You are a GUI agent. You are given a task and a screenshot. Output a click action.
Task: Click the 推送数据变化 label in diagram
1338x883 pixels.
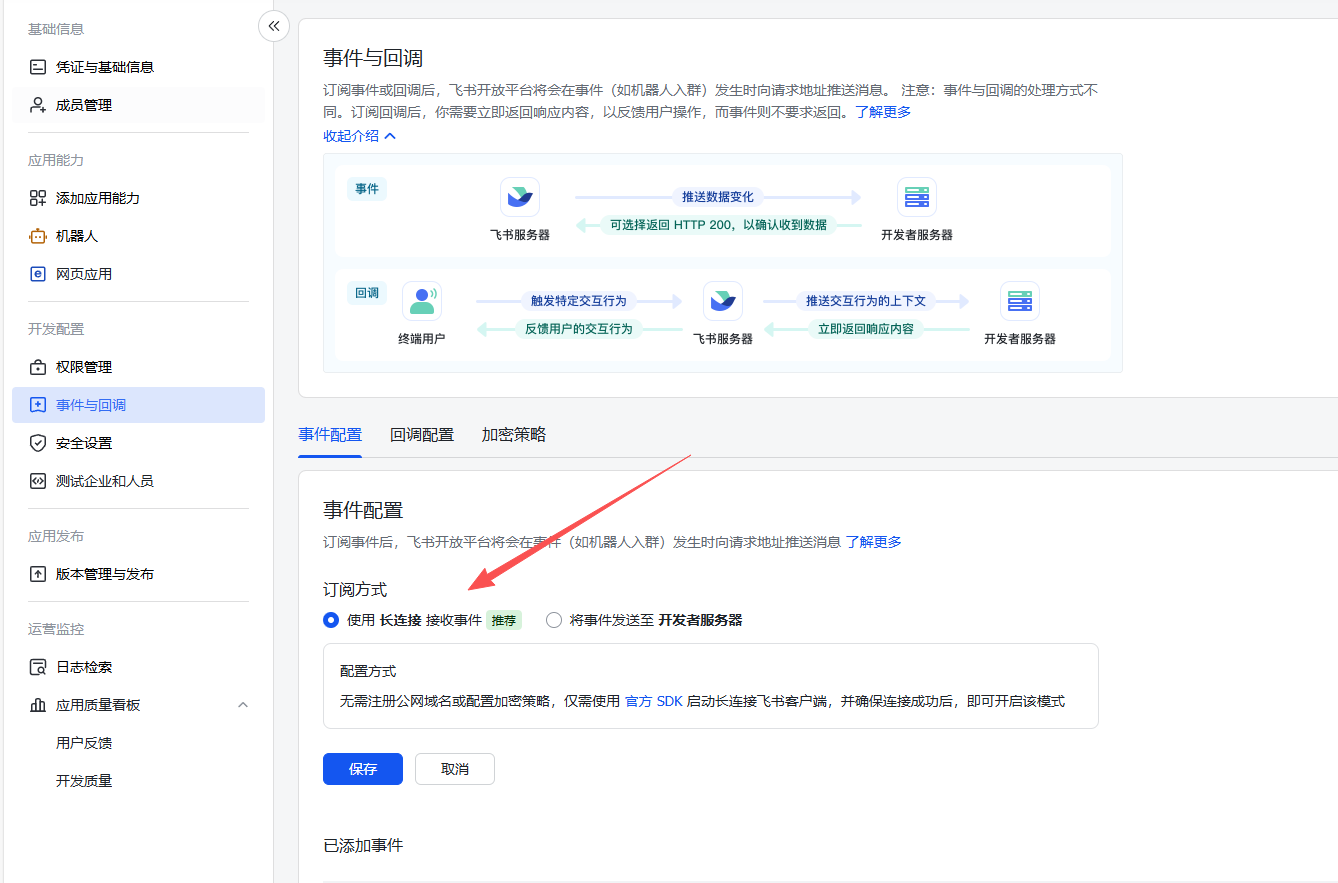tap(718, 197)
